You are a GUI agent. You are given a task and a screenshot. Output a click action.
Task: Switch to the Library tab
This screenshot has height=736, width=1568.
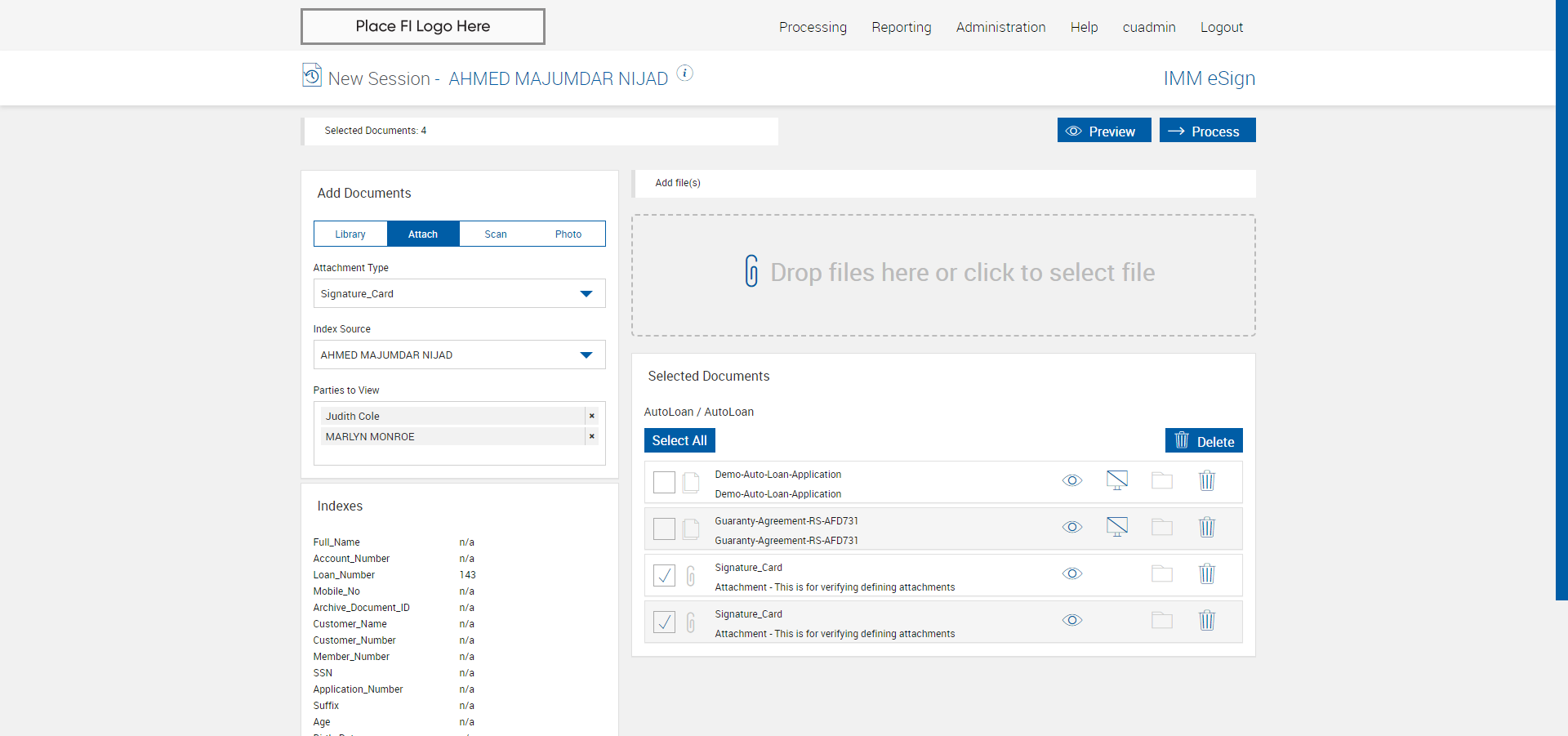click(x=350, y=234)
